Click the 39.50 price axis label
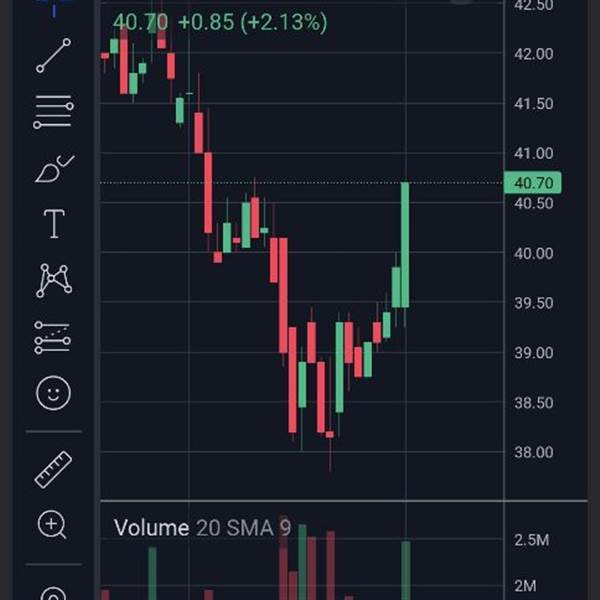 tap(534, 303)
